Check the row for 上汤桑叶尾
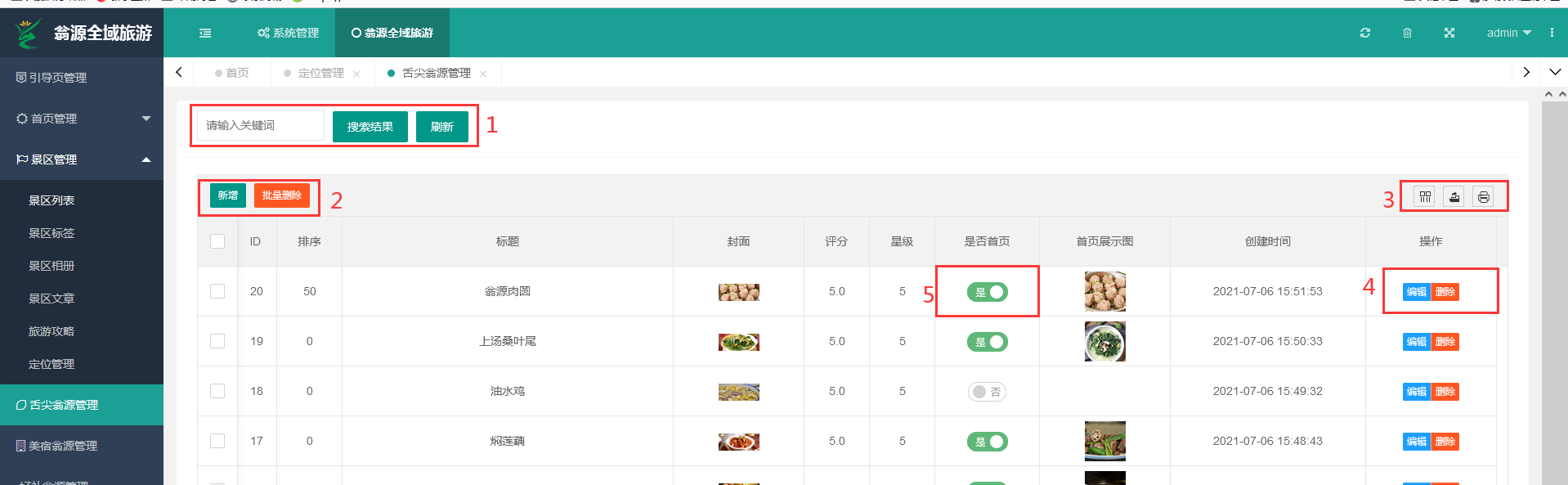1568x485 pixels. pos(217,341)
